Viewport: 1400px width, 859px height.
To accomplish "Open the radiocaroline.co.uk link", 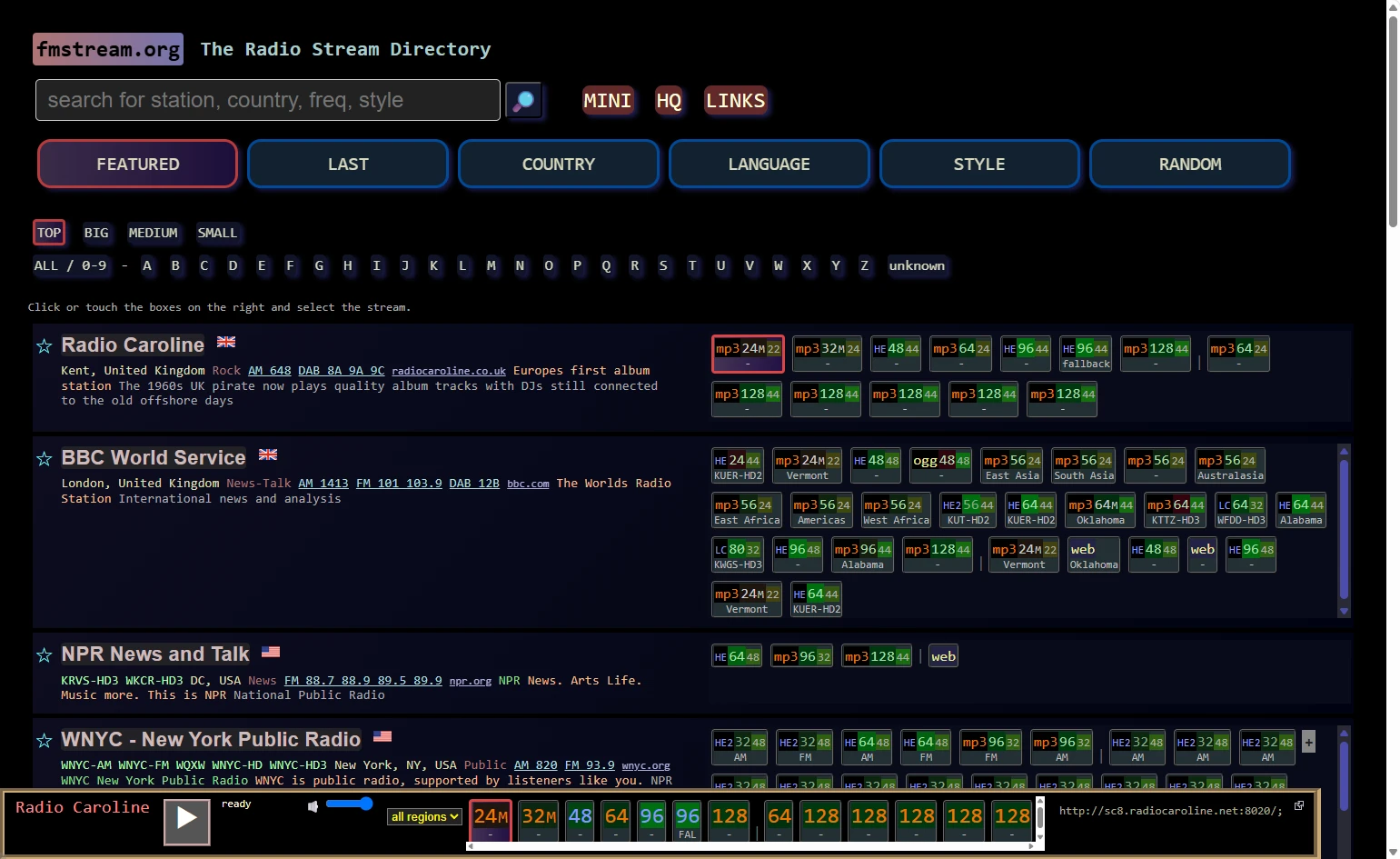I will click(449, 371).
